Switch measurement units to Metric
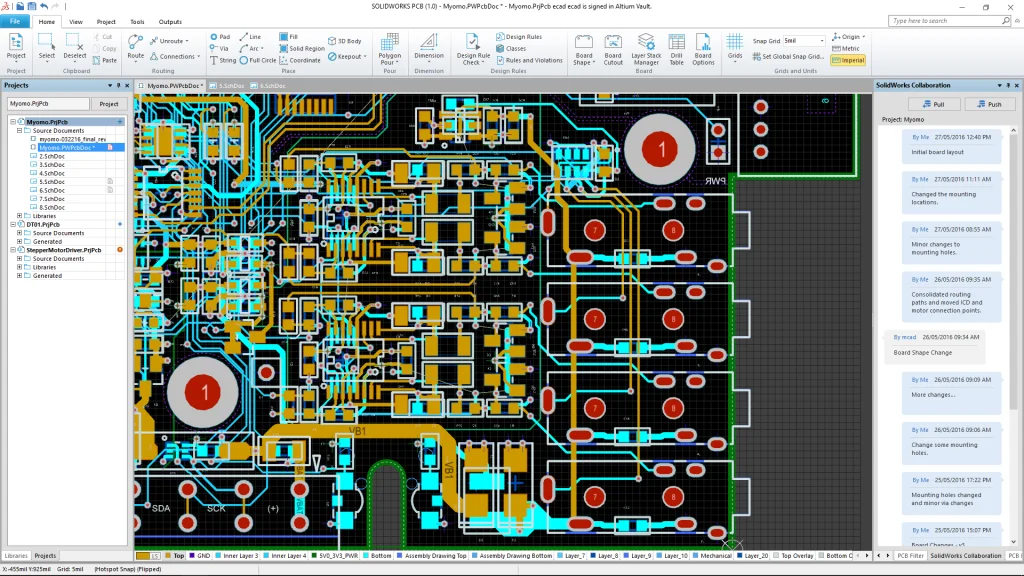The width and height of the screenshot is (1024, 576). click(x=846, y=48)
